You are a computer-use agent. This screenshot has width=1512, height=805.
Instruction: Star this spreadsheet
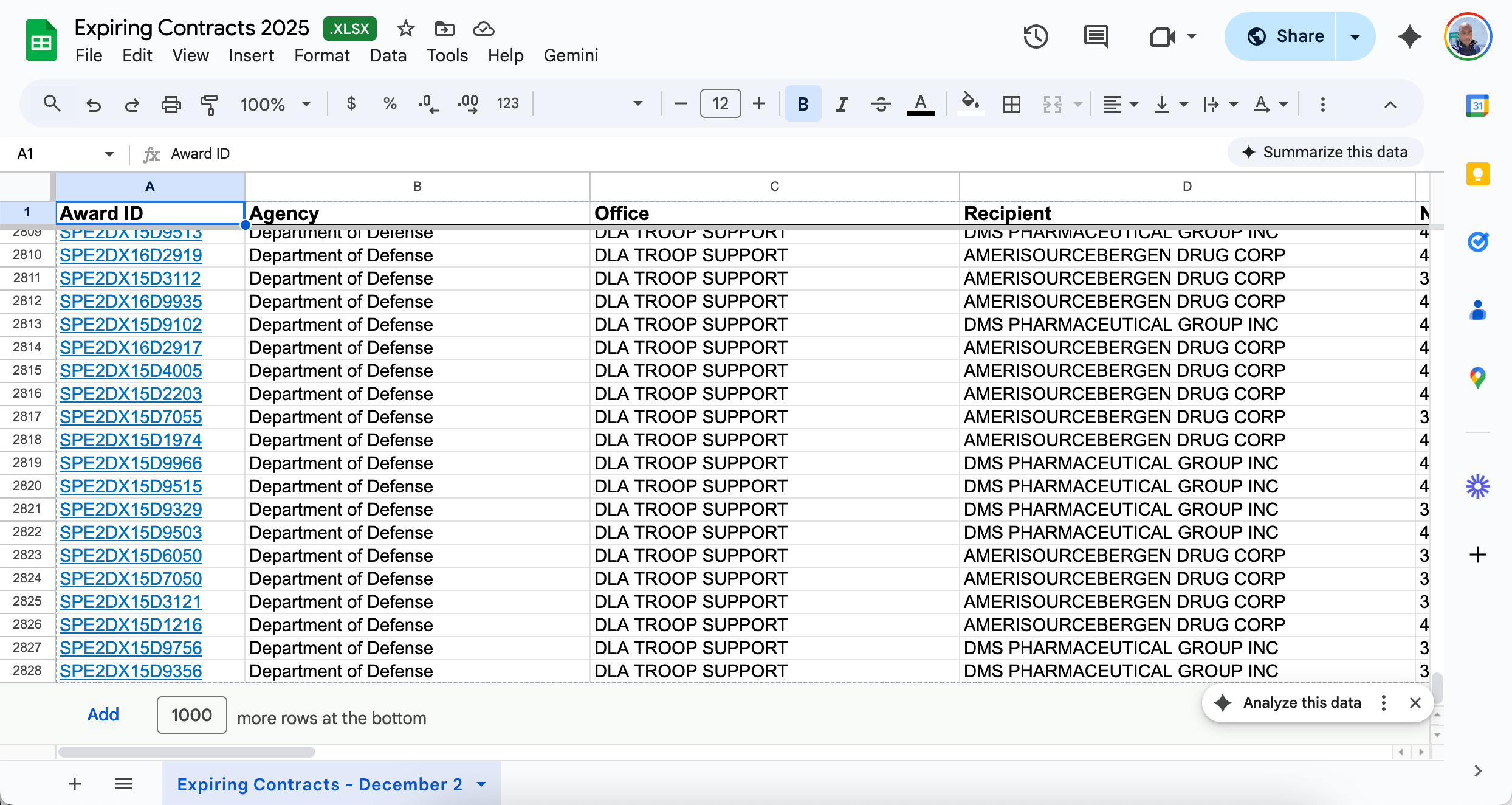pyautogui.click(x=405, y=29)
